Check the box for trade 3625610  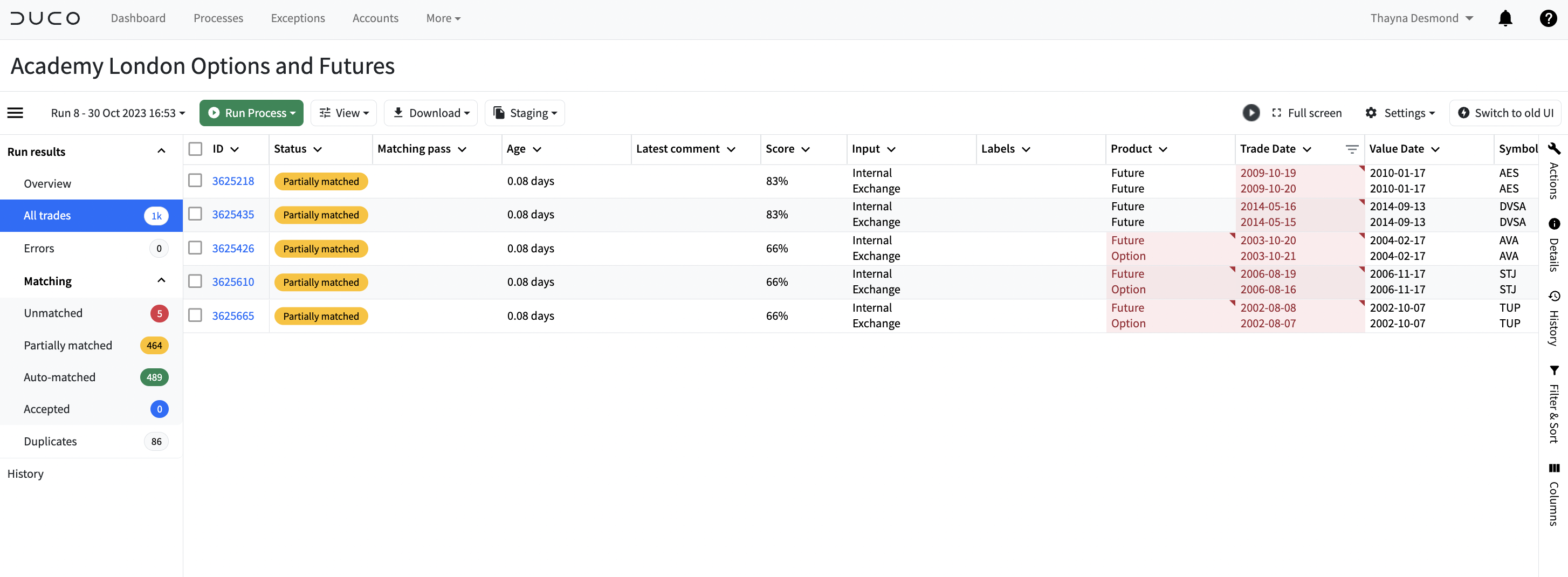coord(195,281)
